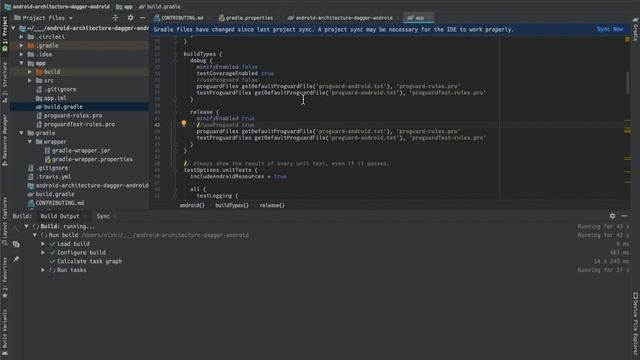Click project root breadcrumb in navigation bar
The width and height of the screenshot is (640, 360).
click(57, 7)
